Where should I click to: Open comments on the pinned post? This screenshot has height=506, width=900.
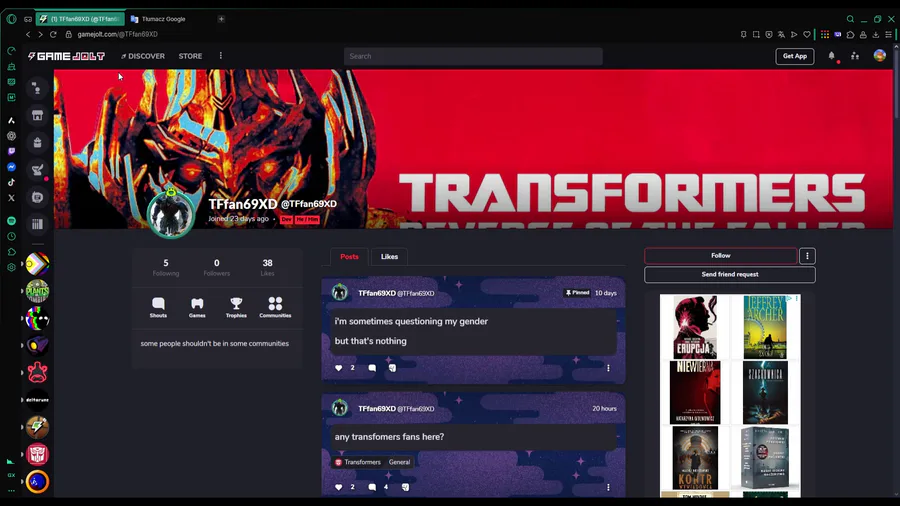pyautogui.click(x=372, y=368)
